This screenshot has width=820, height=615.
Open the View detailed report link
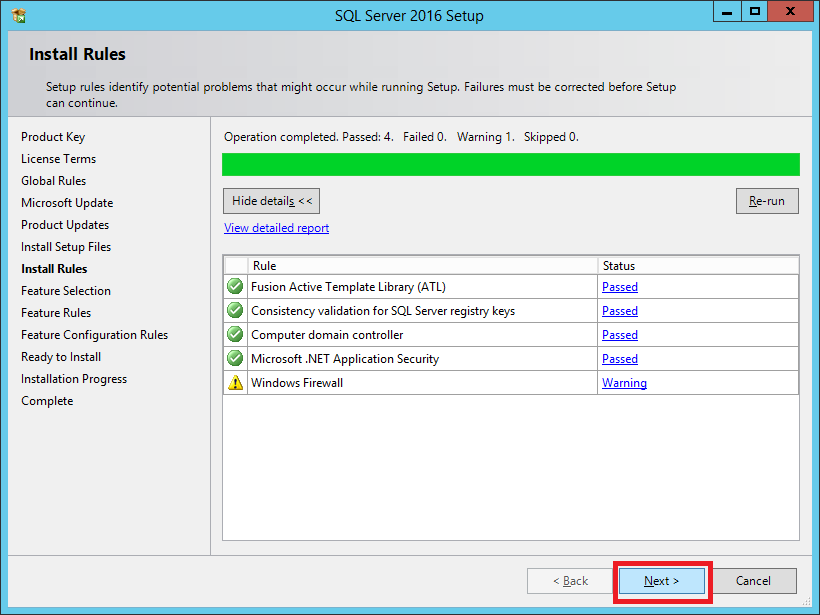pyautogui.click(x=276, y=228)
